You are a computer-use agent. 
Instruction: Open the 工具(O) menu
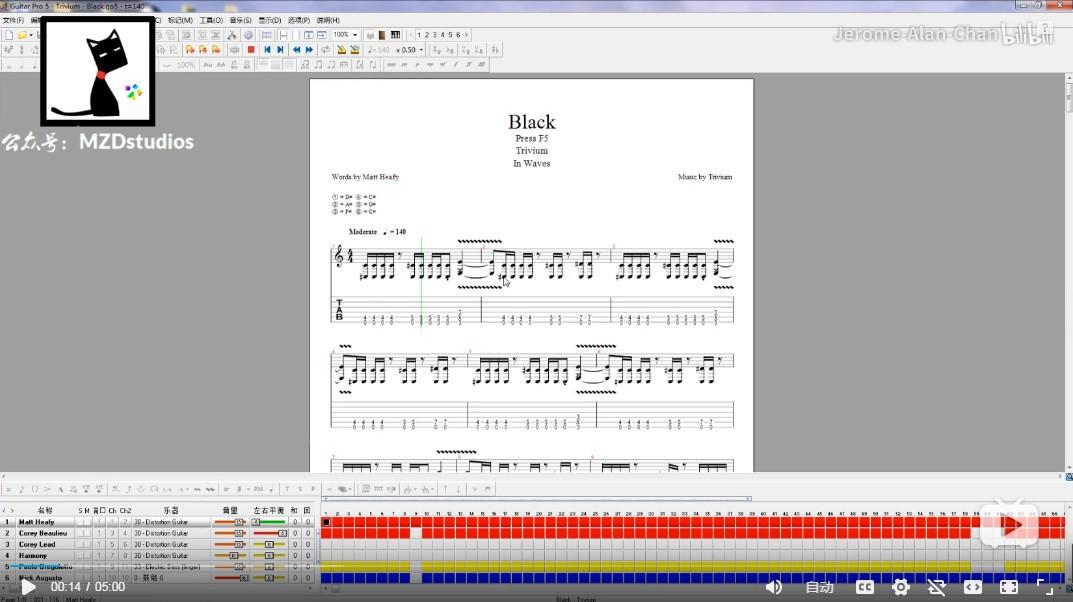tap(211, 21)
